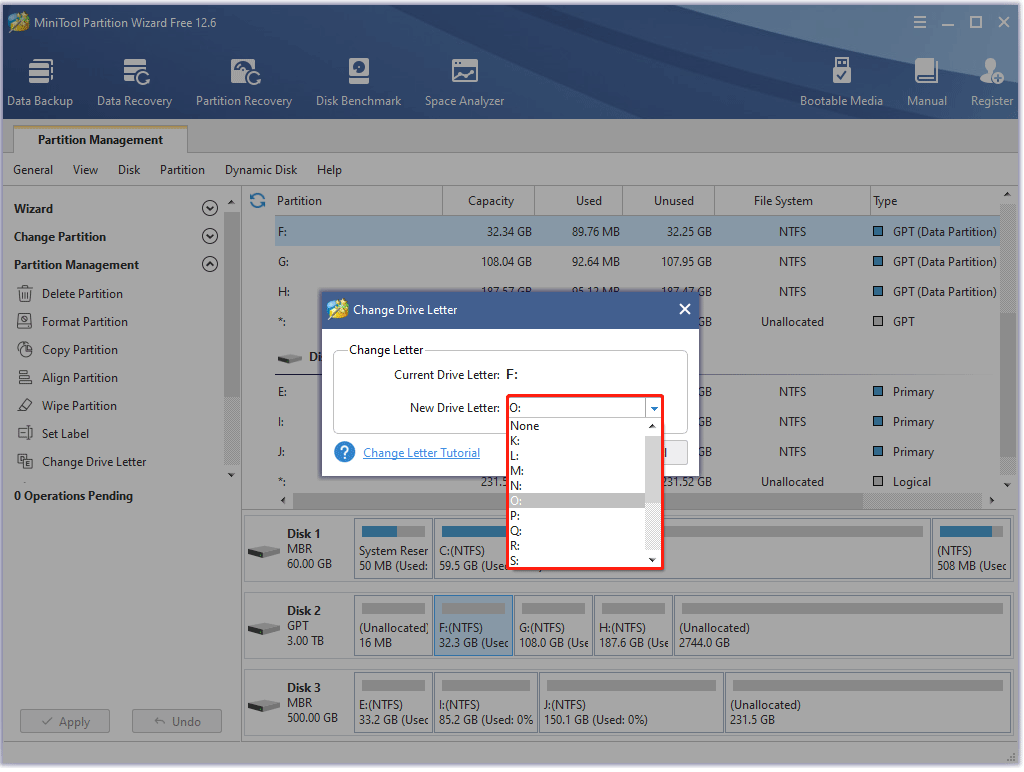This screenshot has width=1024, height=772.
Task: Click the refresh icon above the partition list
Action: point(257,200)
